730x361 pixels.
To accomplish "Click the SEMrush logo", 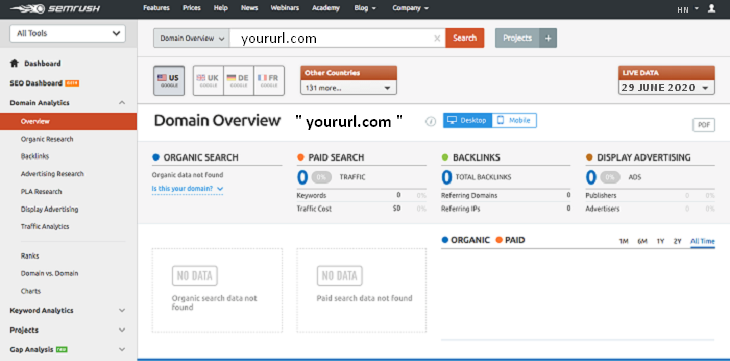I will click(54, 8).
